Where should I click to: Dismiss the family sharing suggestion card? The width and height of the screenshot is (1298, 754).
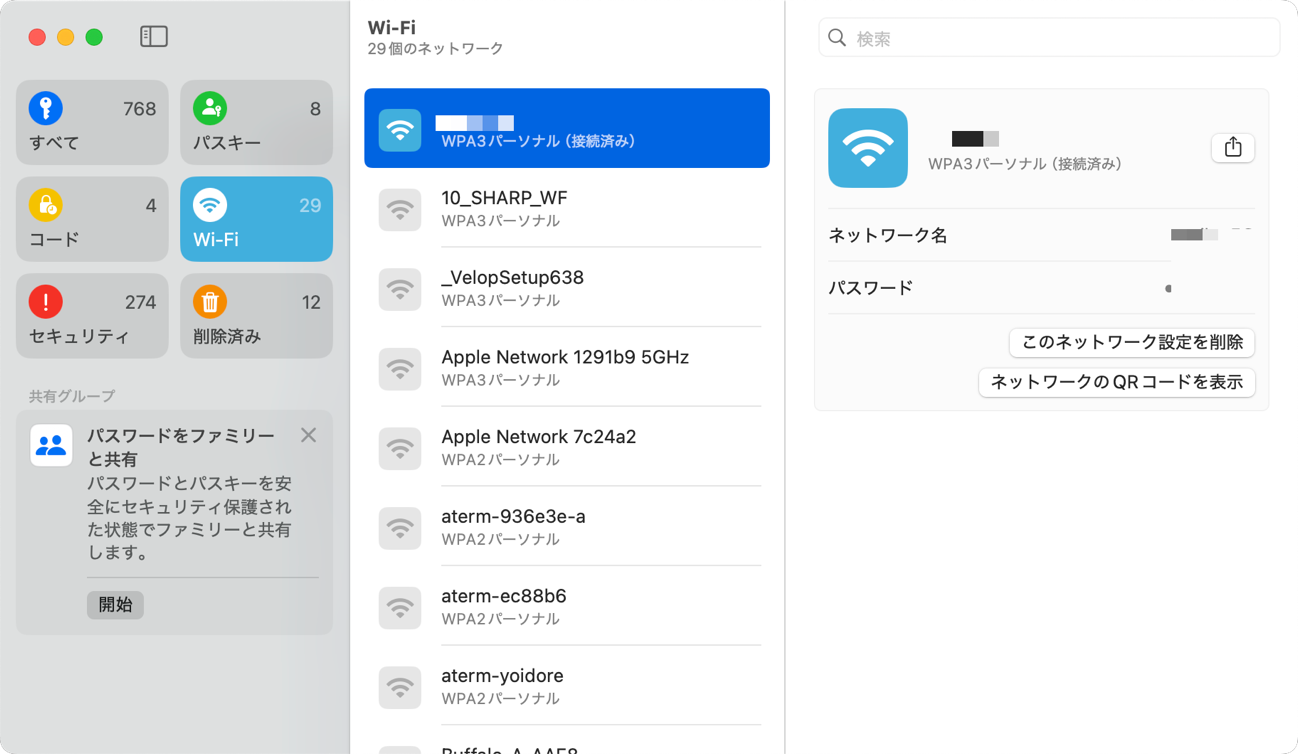pos(308,435)
